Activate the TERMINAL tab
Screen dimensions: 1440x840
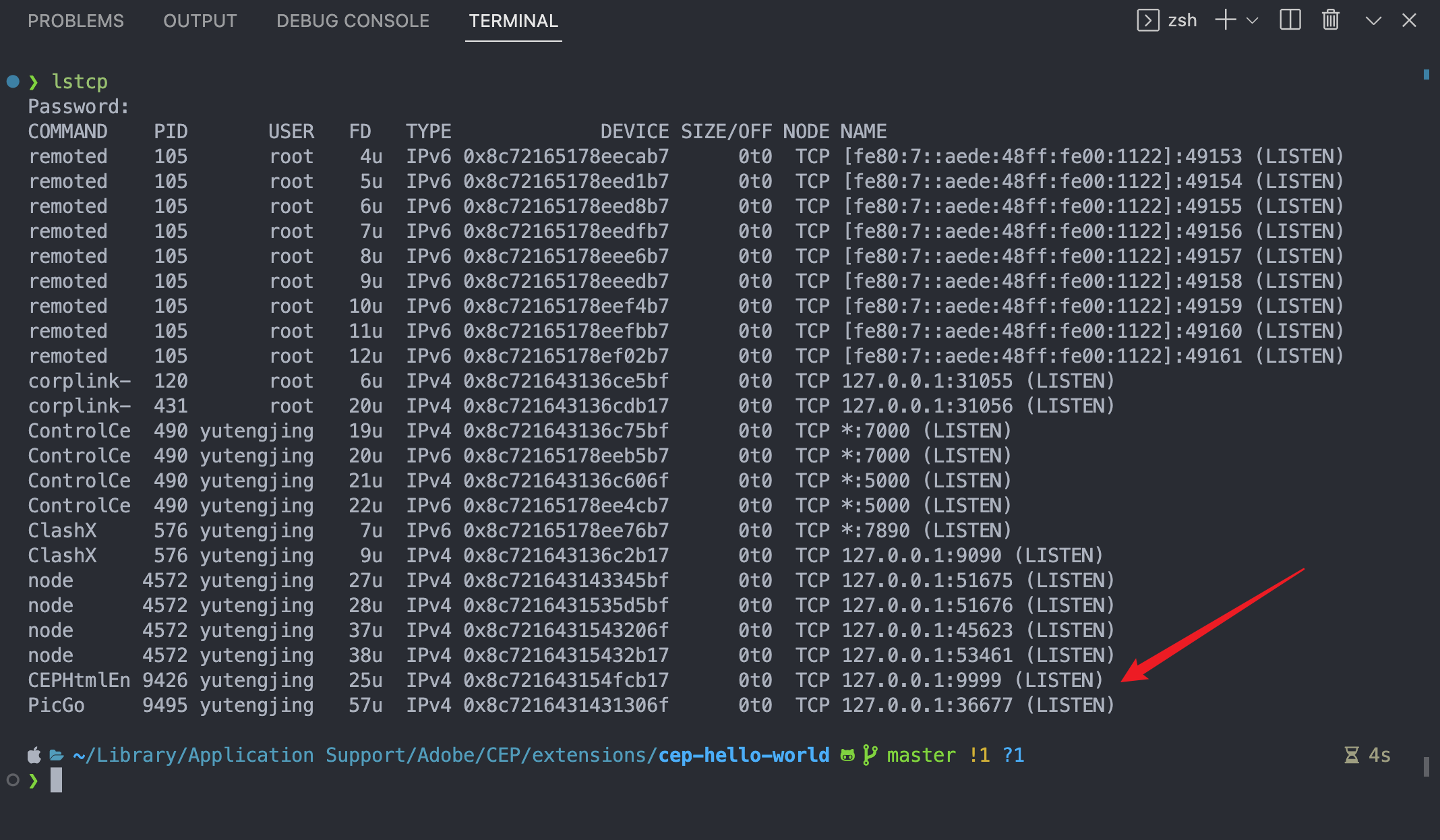click(514, 21)
